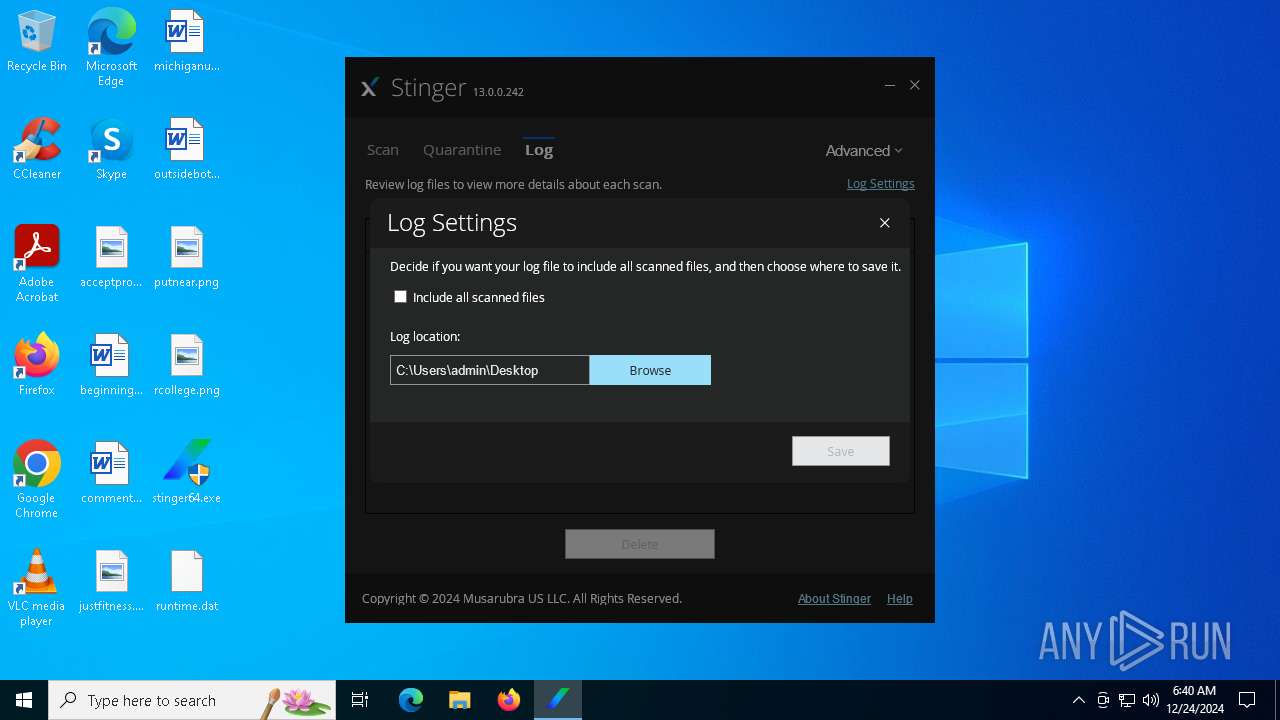The height and width of the screenshot is (720, 1280).
Task: Open the Recycle Bin desktop icon
Action: point(37,42)
